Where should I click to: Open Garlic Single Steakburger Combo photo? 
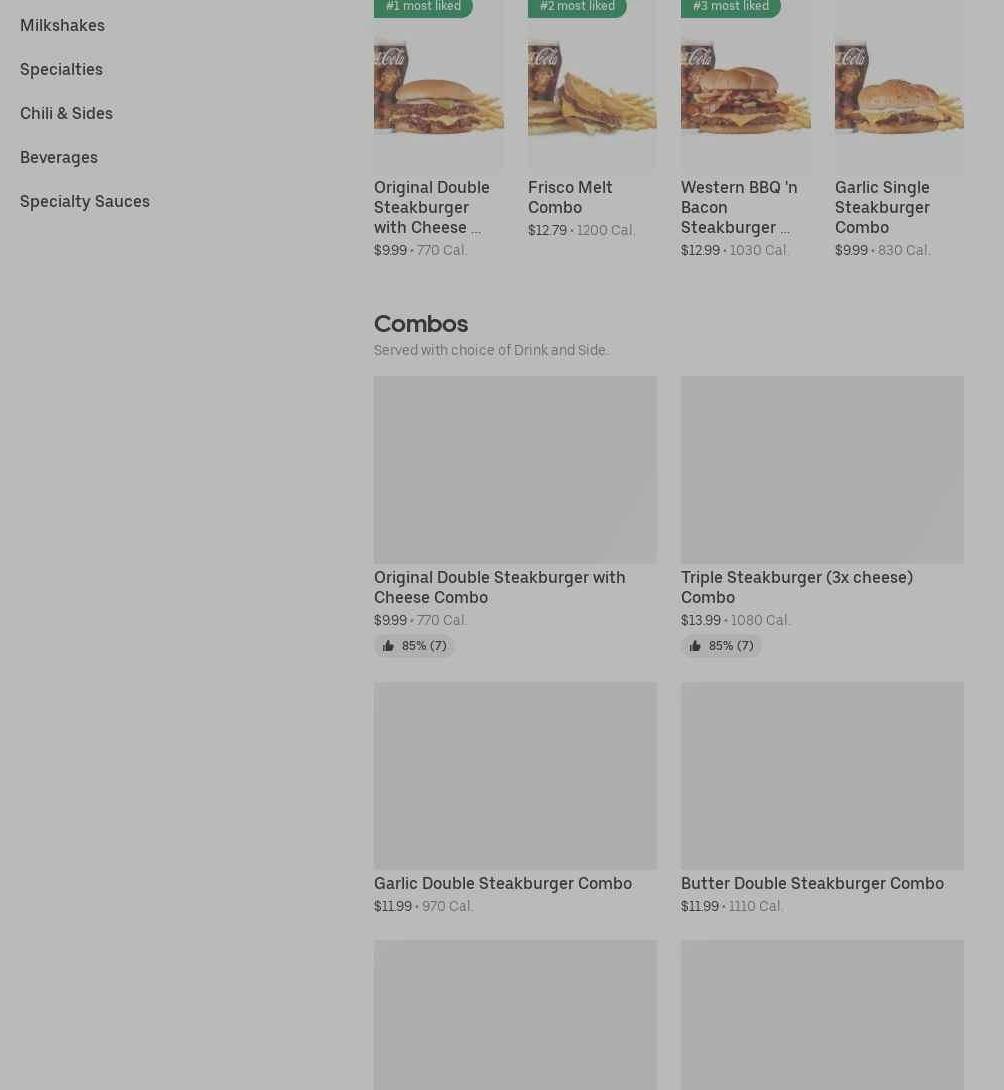coord(899,87)
